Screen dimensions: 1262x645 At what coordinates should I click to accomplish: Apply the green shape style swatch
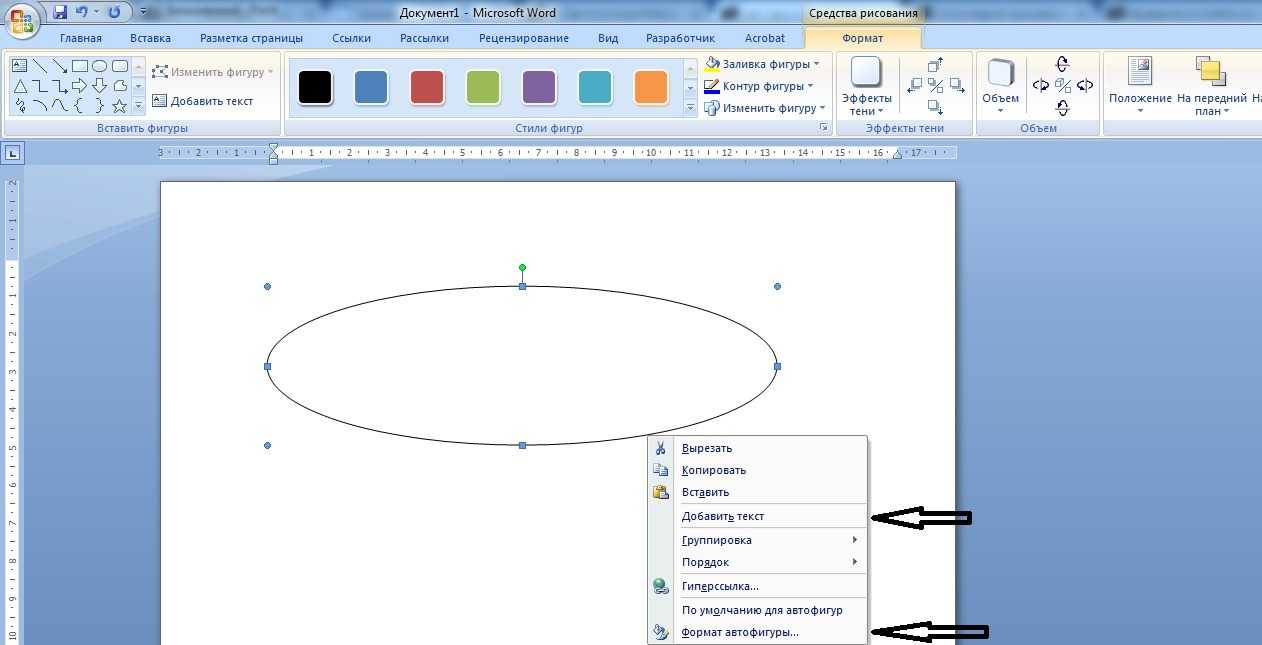483,87
